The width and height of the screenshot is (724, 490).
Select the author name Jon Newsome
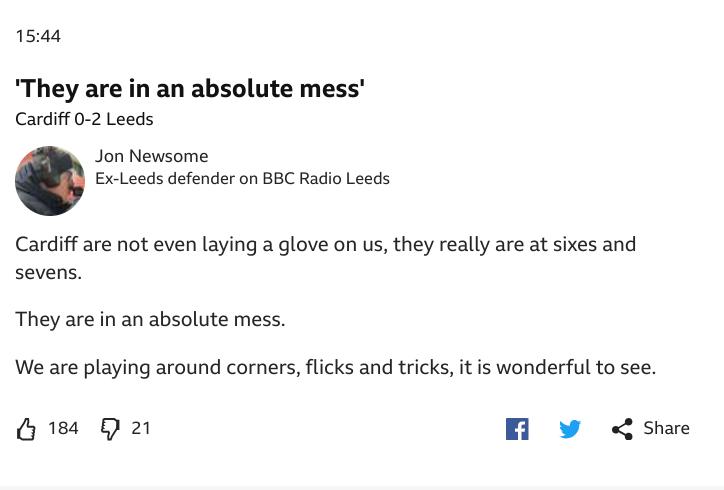tap(151, 156)
